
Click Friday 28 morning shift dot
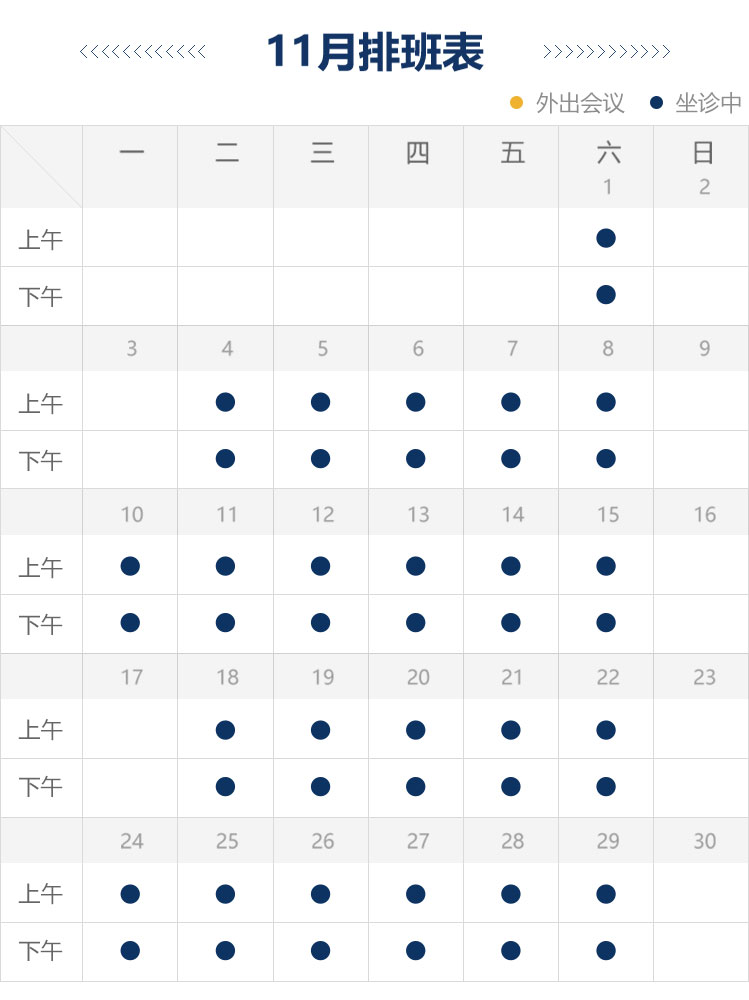[x=511, y=894]
